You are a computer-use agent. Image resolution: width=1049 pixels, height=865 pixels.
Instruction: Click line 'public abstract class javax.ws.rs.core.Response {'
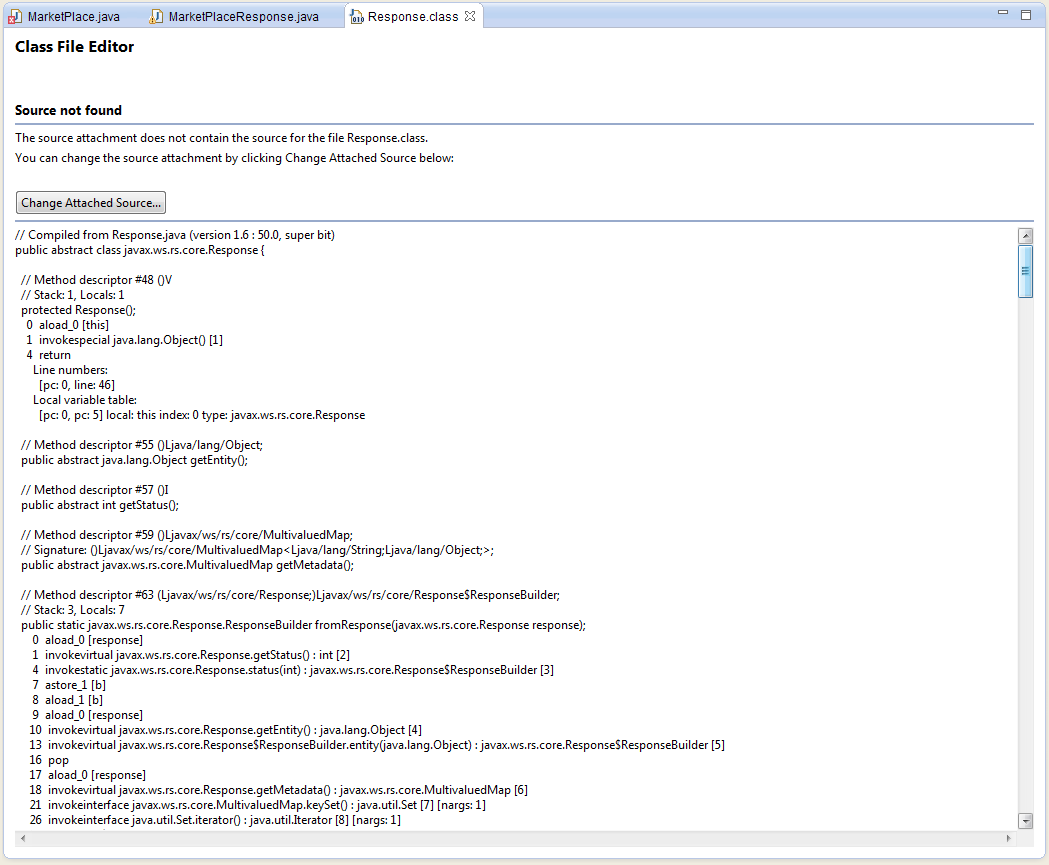[x=140, y=250]
